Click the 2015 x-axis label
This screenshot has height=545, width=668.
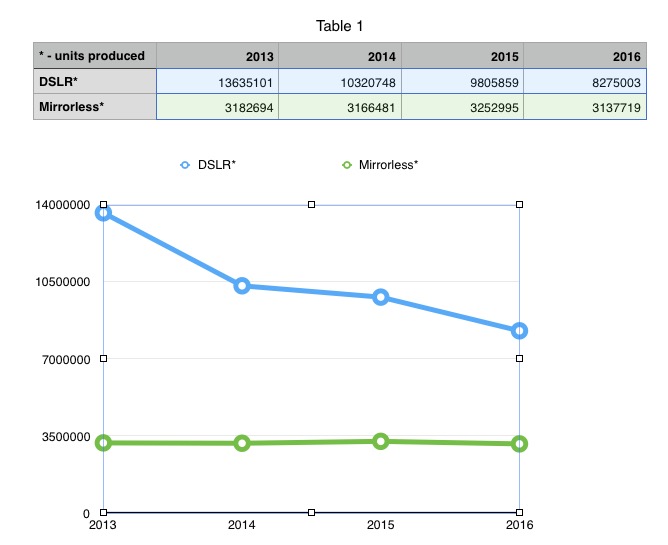(380, 525)
